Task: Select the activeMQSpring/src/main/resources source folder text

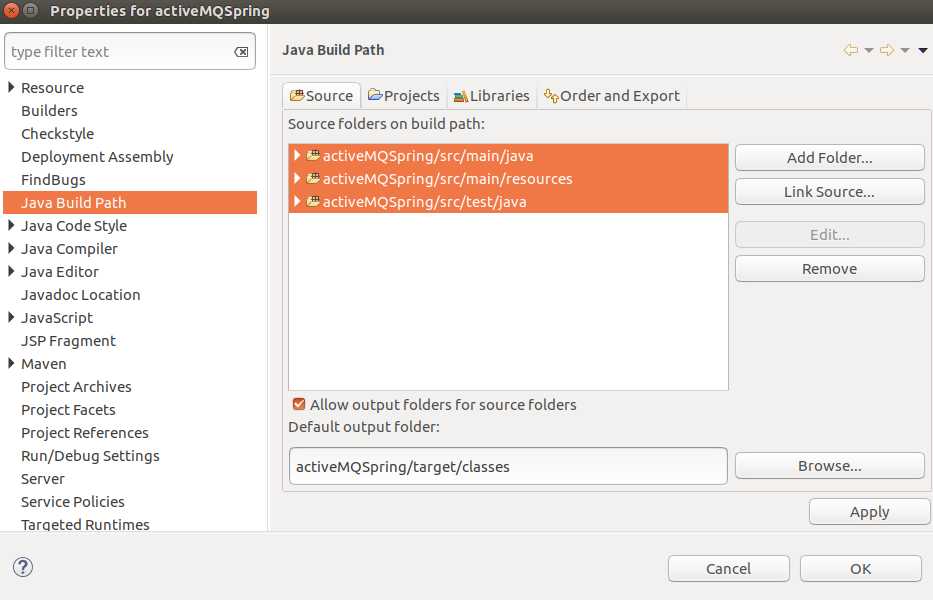Action: point(447,179)
